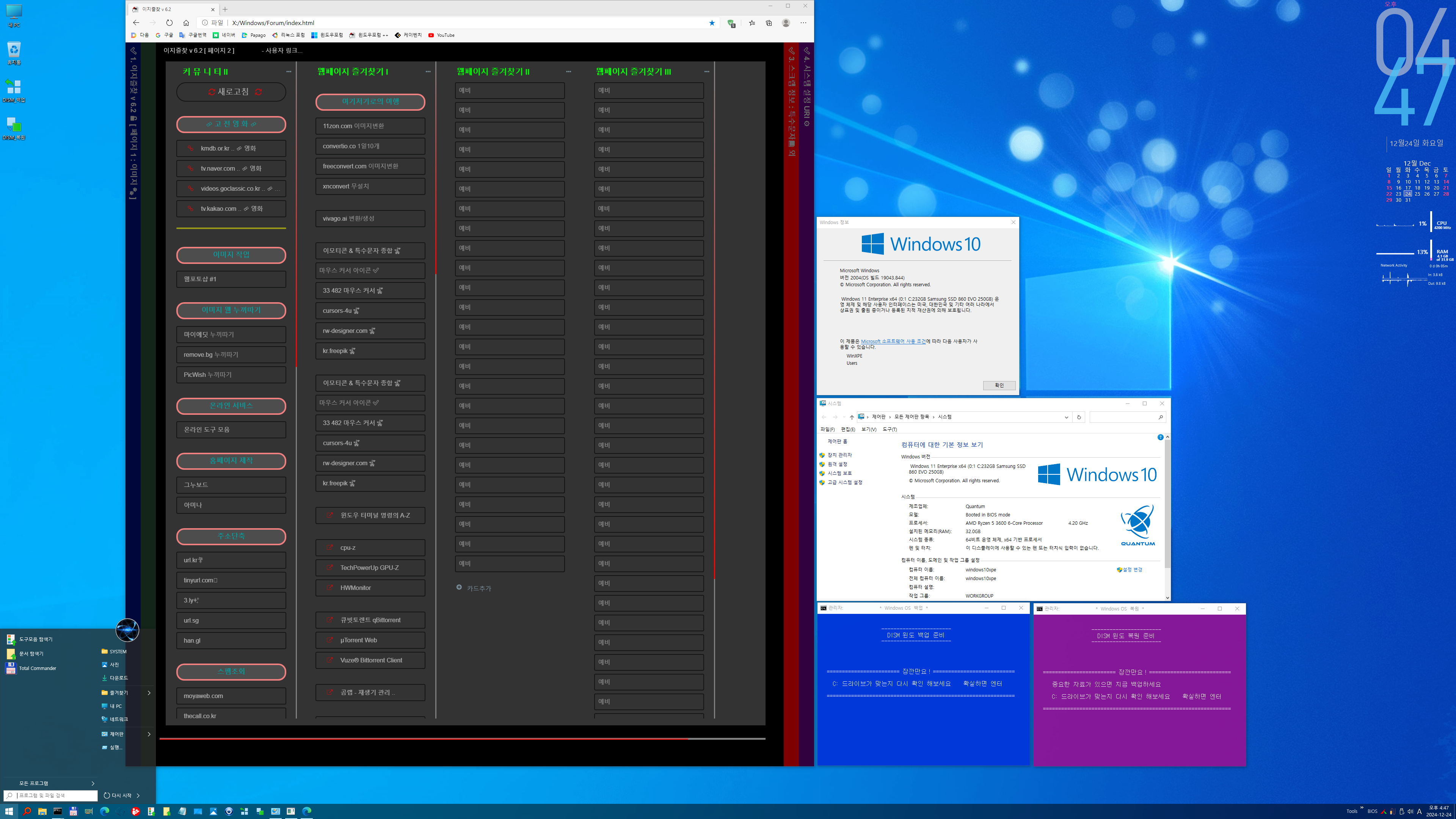The image size is (1456, 819).
Task: Open options dots for 웹페이지 즐겨찾기 I column
Action: coord(428,72)
